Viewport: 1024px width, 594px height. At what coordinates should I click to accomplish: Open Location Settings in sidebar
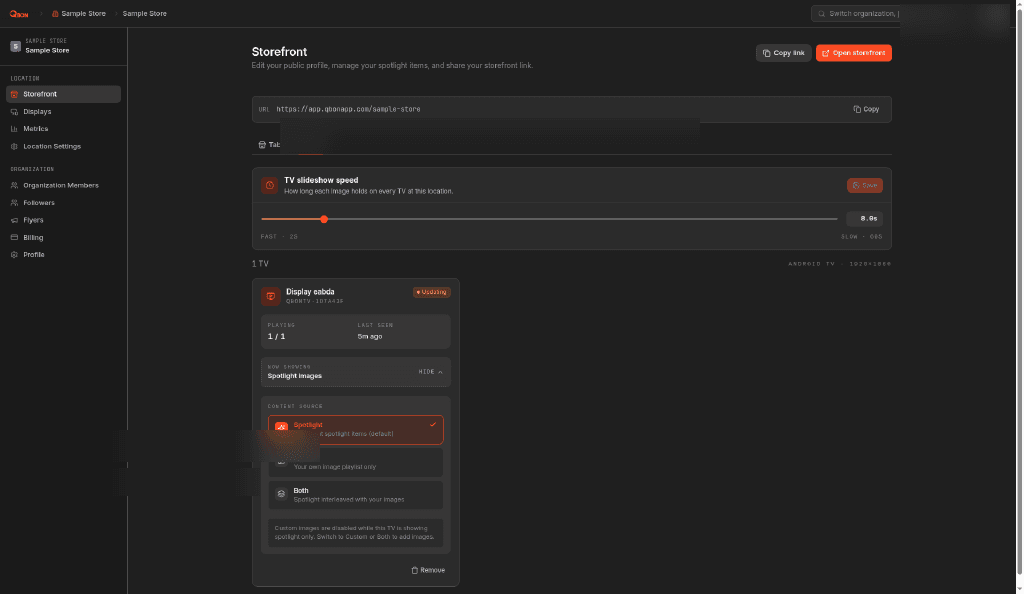[x=63, y=146]
